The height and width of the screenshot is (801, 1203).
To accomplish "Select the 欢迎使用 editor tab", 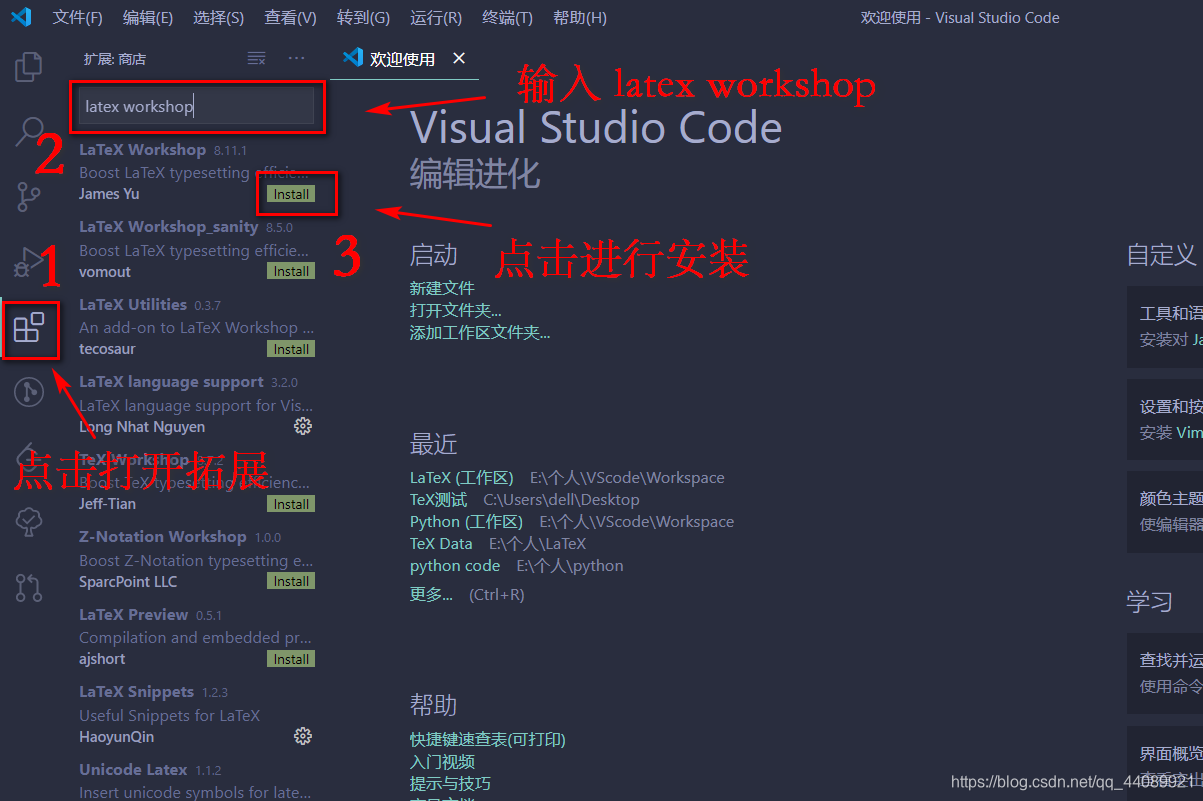I will coord(403,59).
